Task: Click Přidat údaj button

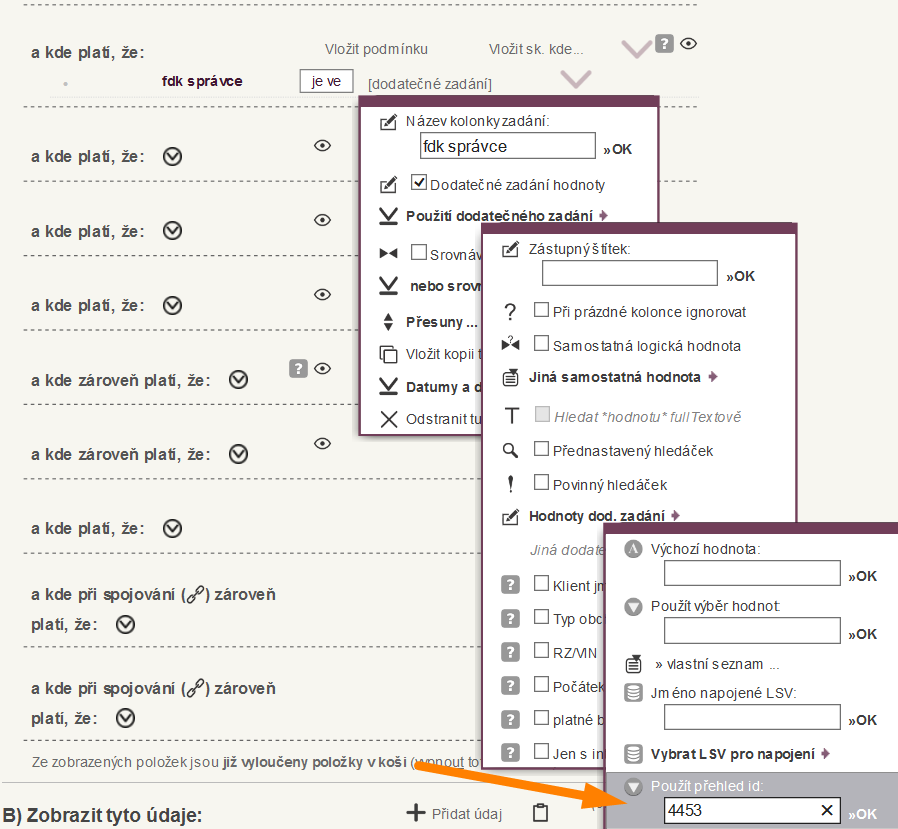Action: [x=454, y=813]
